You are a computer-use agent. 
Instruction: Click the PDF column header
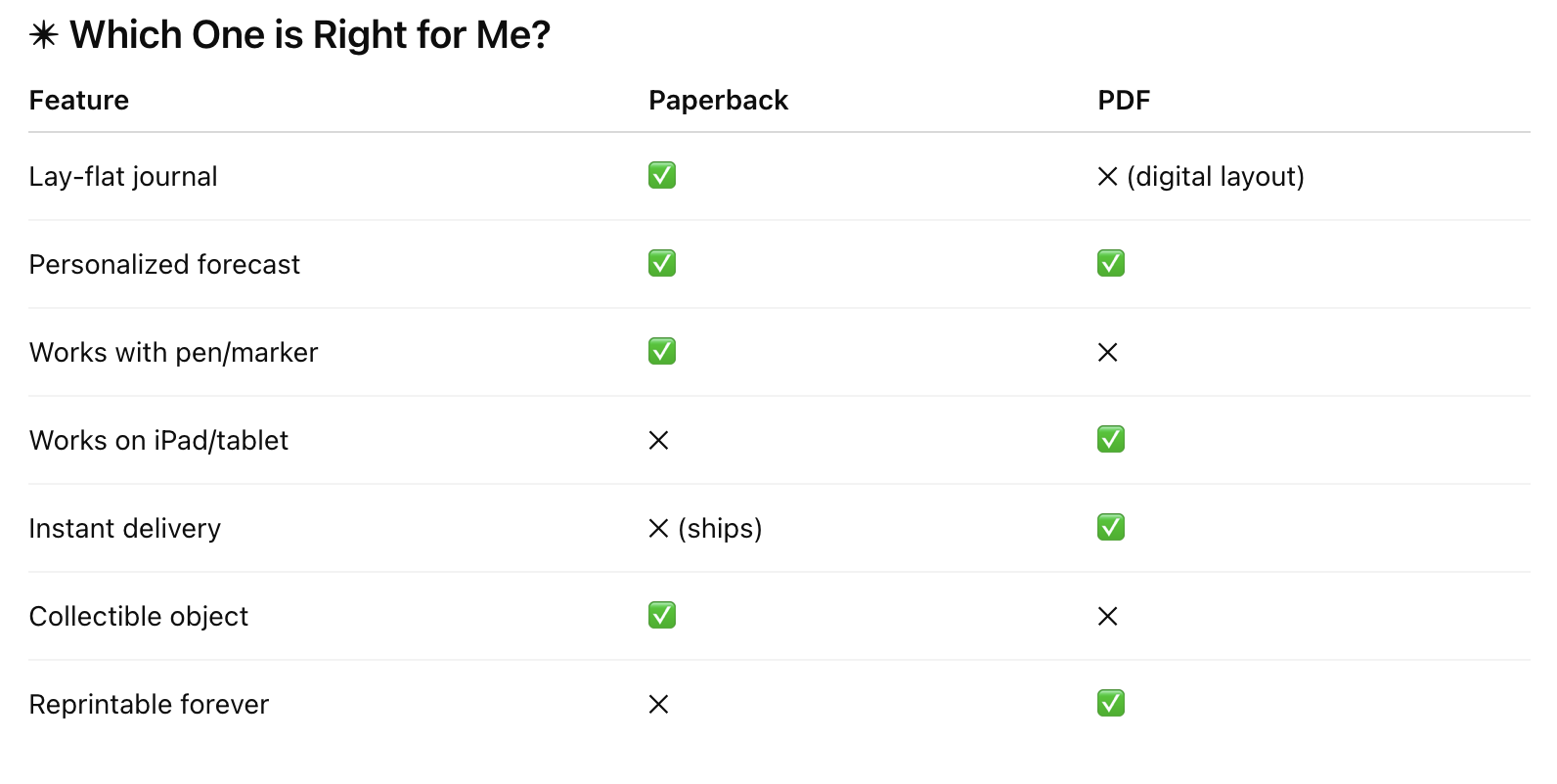(x=1124, y=101)
